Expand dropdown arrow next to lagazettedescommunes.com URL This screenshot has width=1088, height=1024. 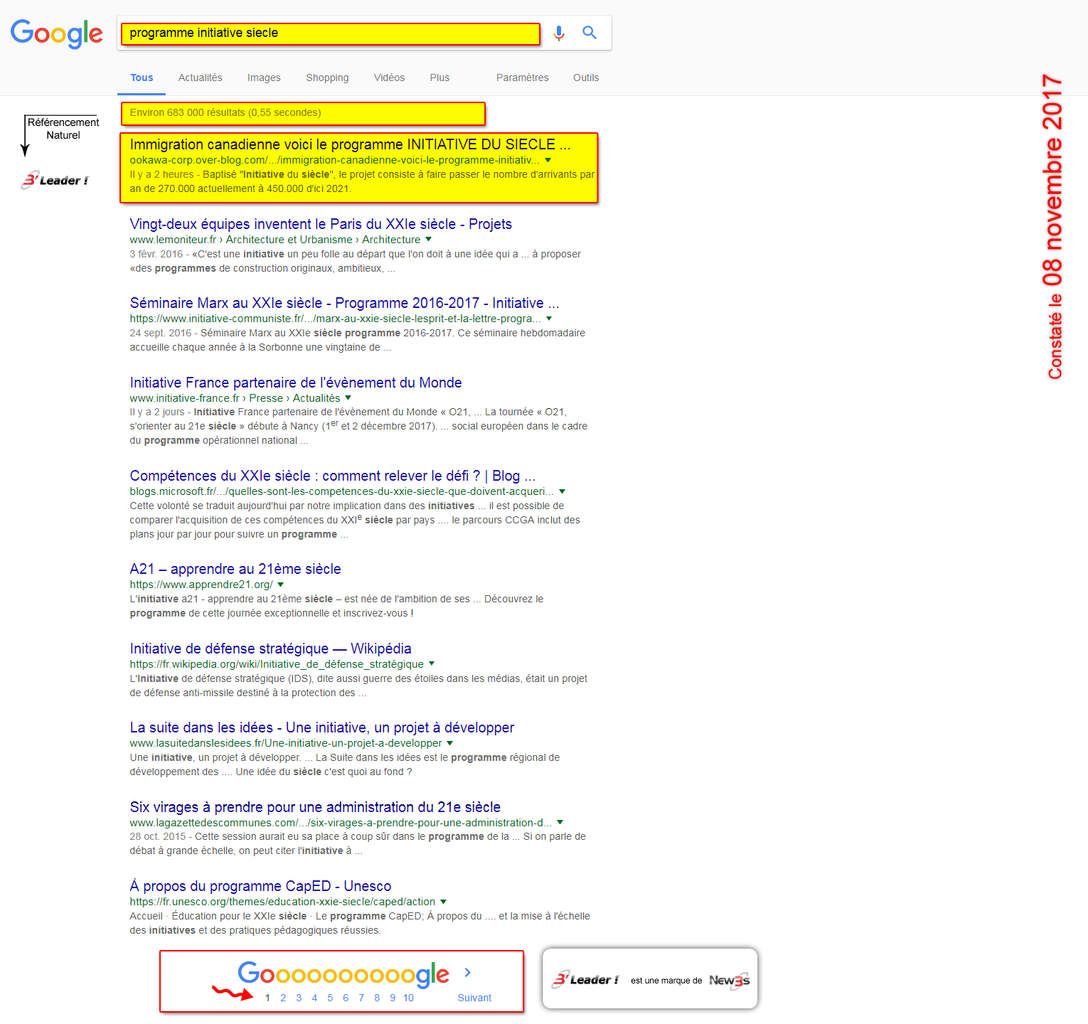560,822
